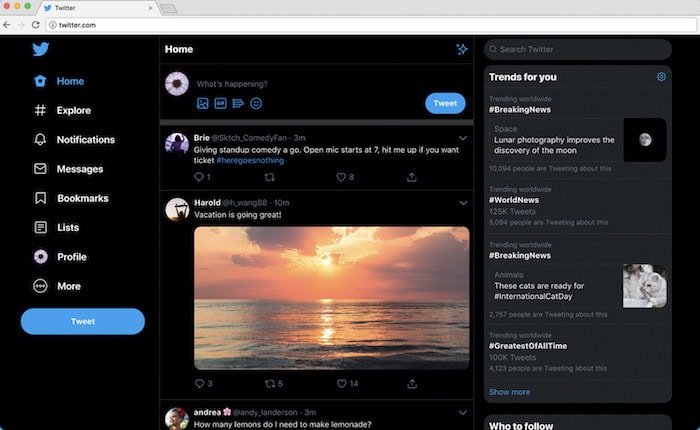This screenshot has height=430, width=700.
Task: Like Brie's tweet with 8 likes
Action: tap(341, 177)
